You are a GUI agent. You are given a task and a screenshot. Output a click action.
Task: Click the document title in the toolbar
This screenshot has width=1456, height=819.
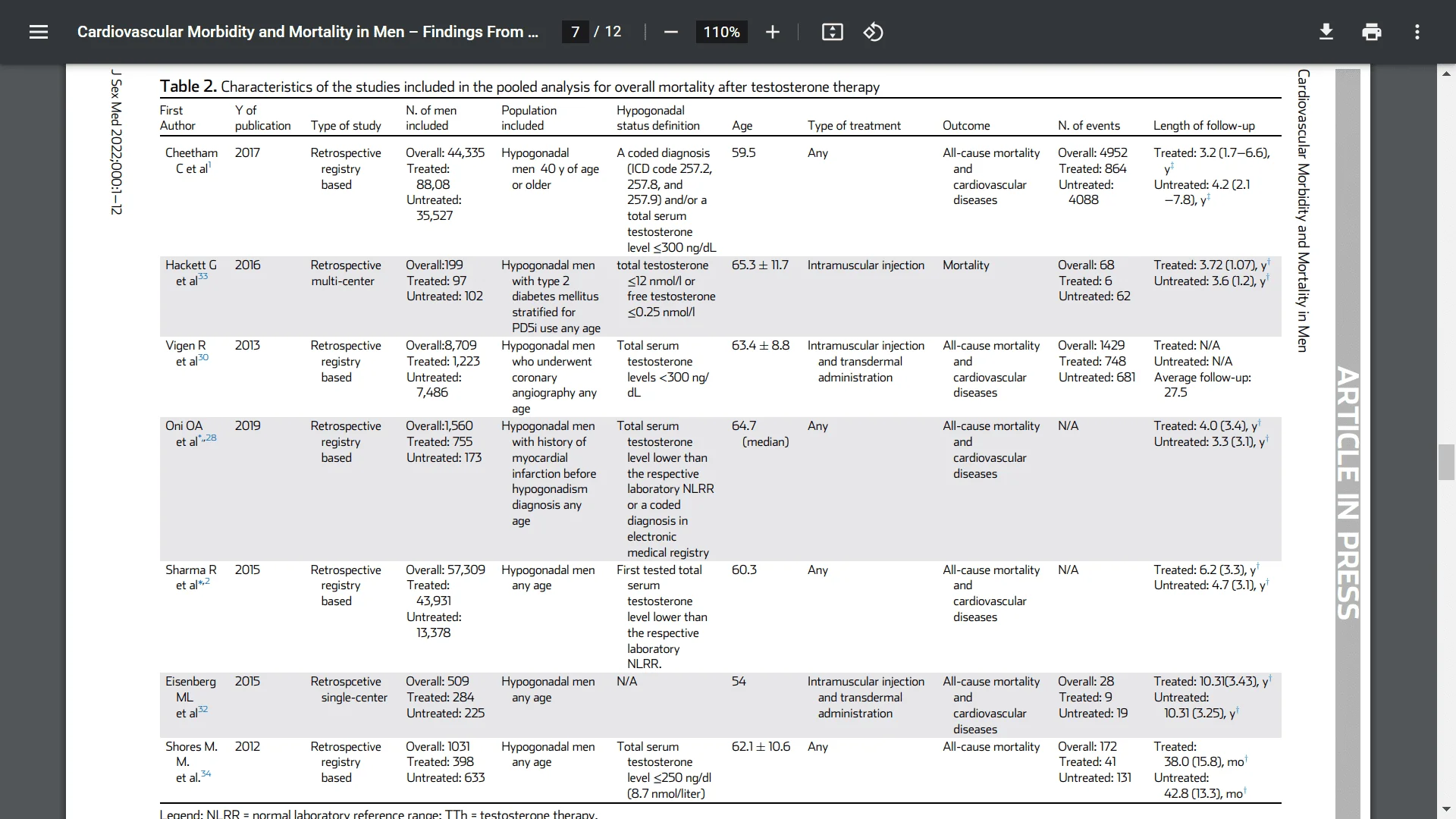click(308, 32)
